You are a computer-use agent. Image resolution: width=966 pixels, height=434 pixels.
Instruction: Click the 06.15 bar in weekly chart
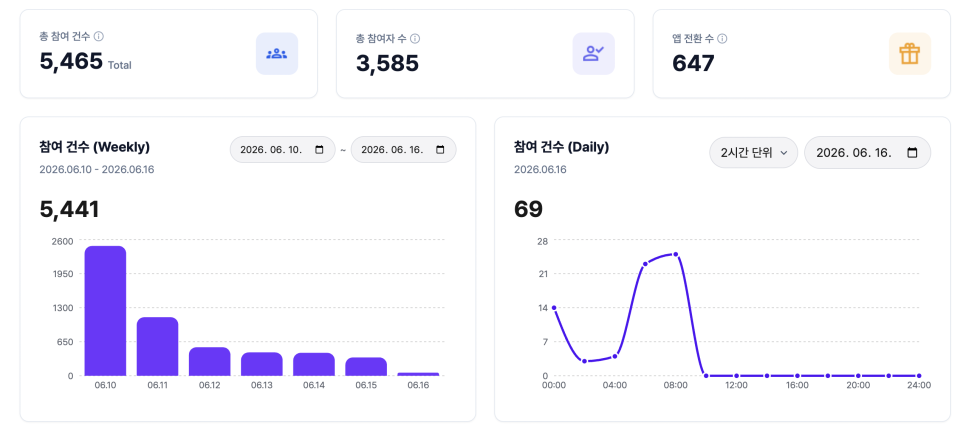[x=366, y=366]
